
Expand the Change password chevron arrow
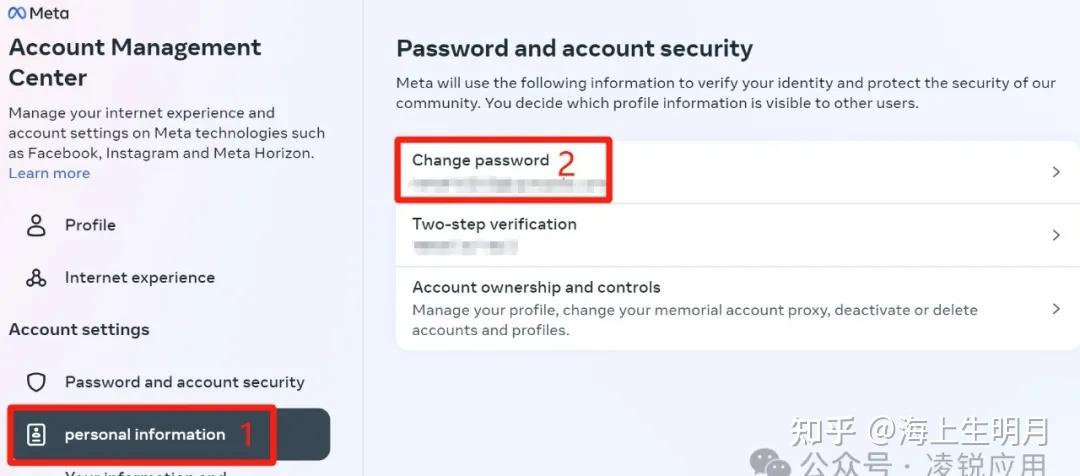[x=1056, y=172]
